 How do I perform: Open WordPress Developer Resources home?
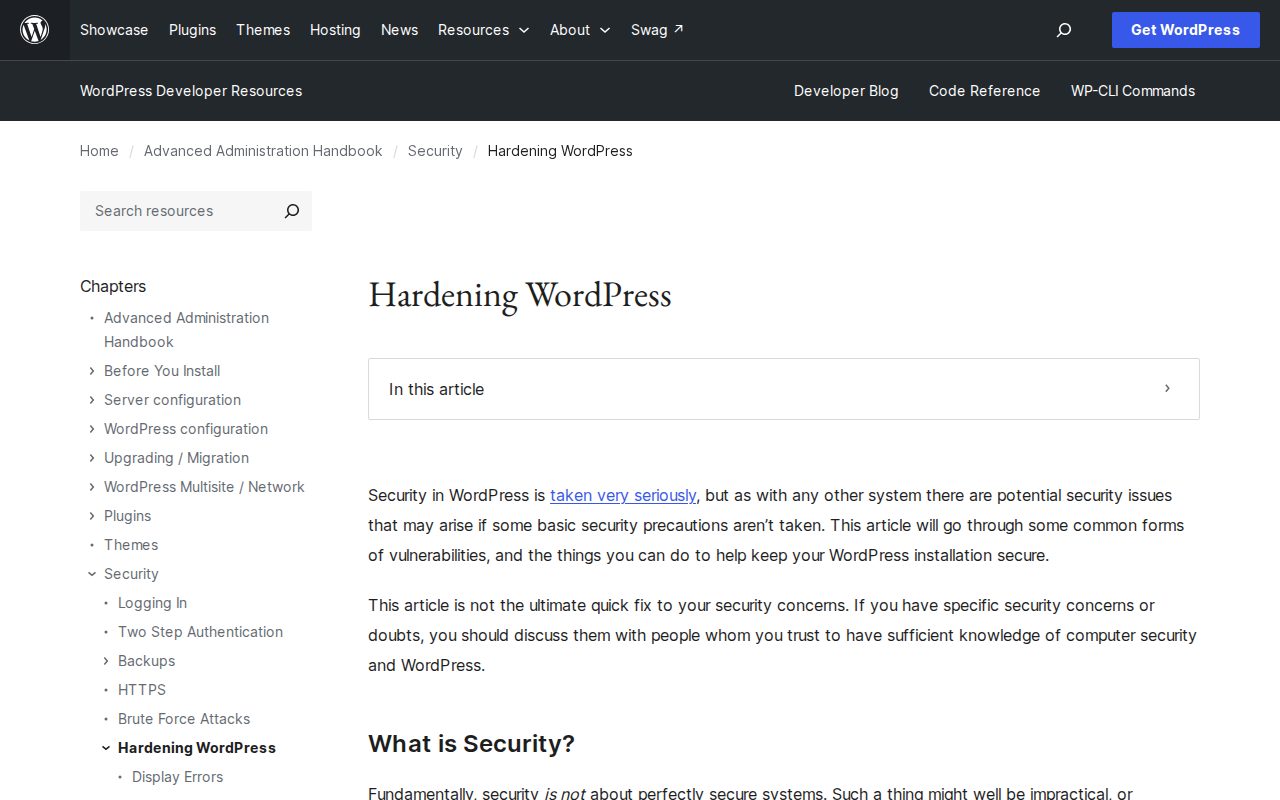pyautogui.click(x=191, y=91)
